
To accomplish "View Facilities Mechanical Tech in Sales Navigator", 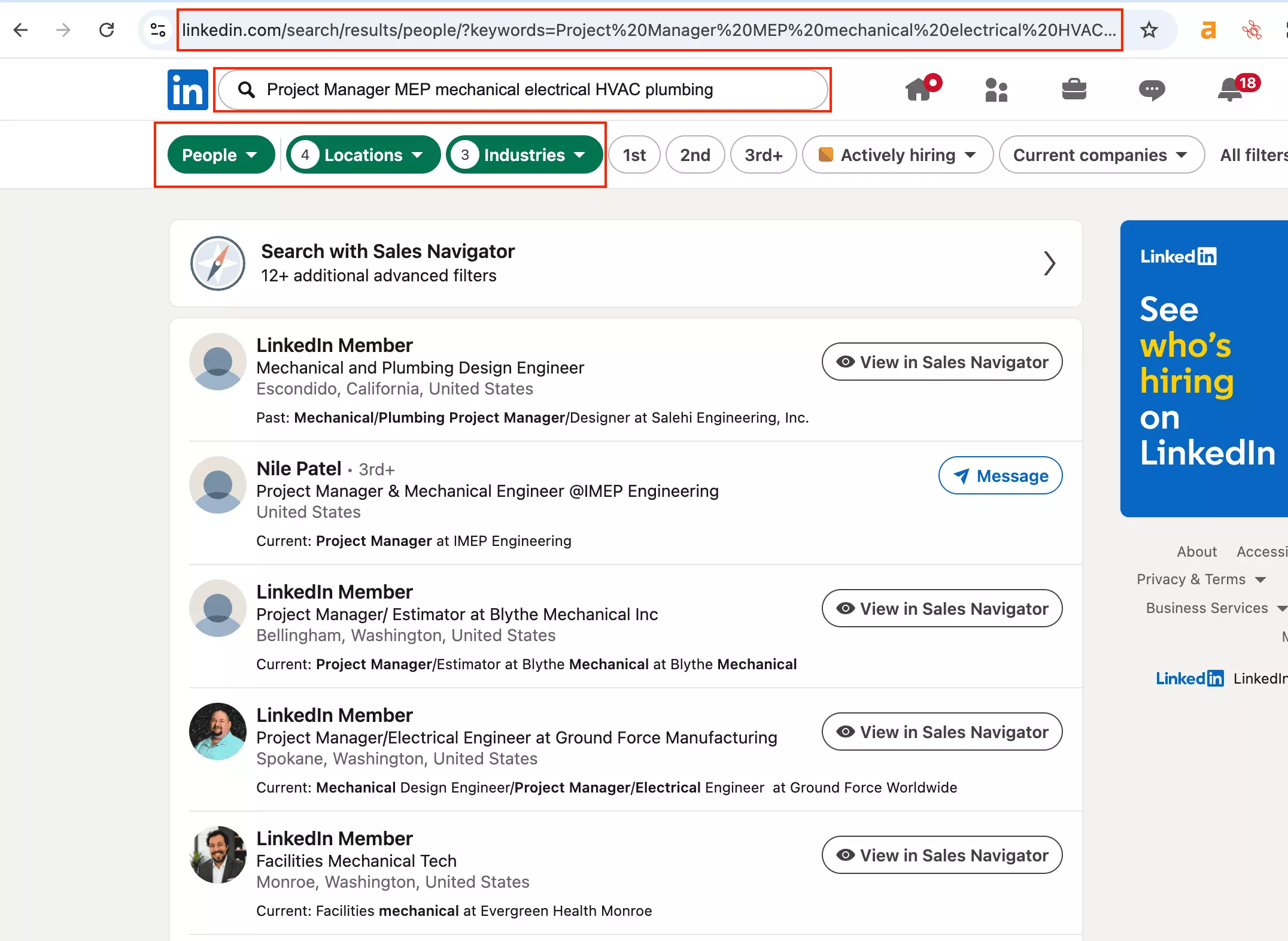I will [942, 855].
